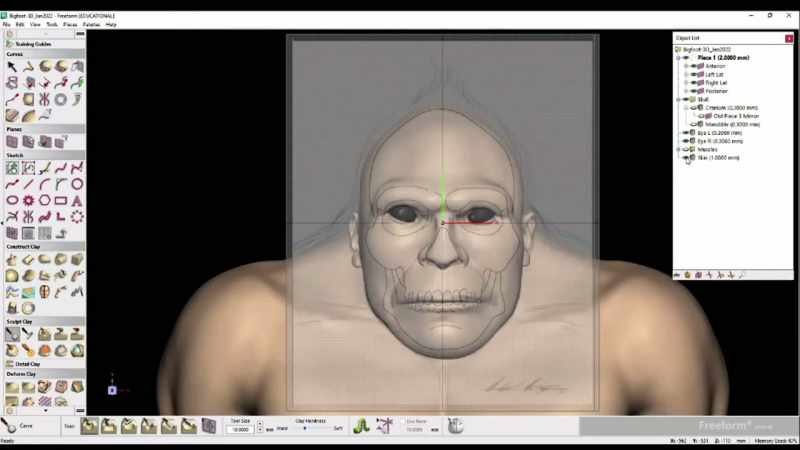Click the pink axis icon in bottom toolbar
The width and height of the screenshot is (800, 450).
pyautogui.click(x=385, y=426)
